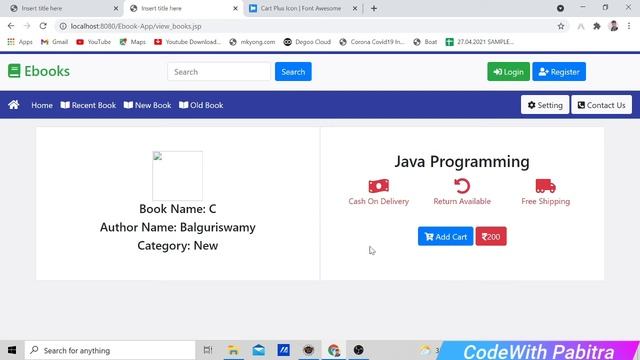Click the Ebooks brand title text
640x360 pixels.
pos(47,71)
